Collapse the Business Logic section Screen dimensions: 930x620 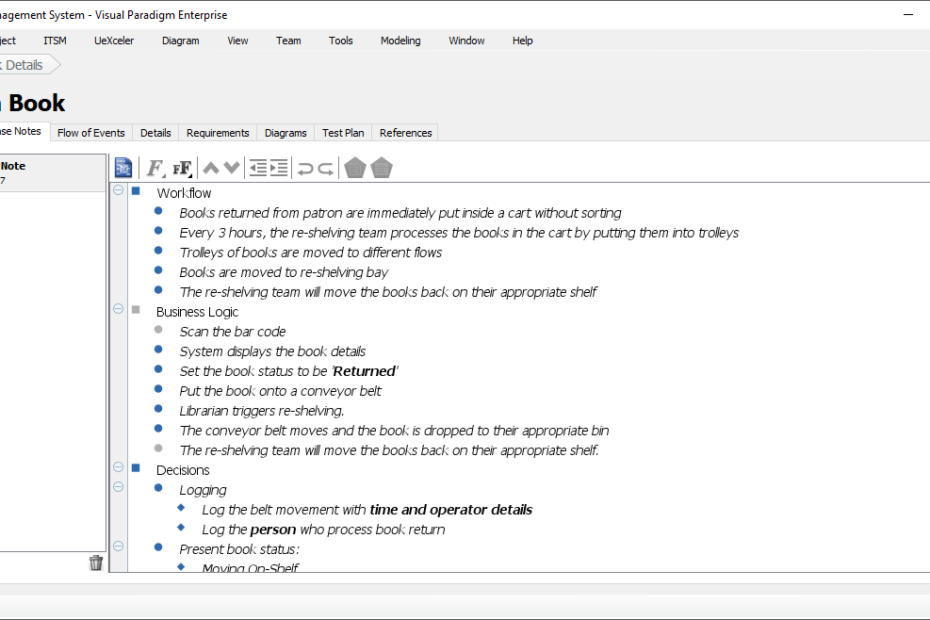pyautogui.click(x=118, y=310)
